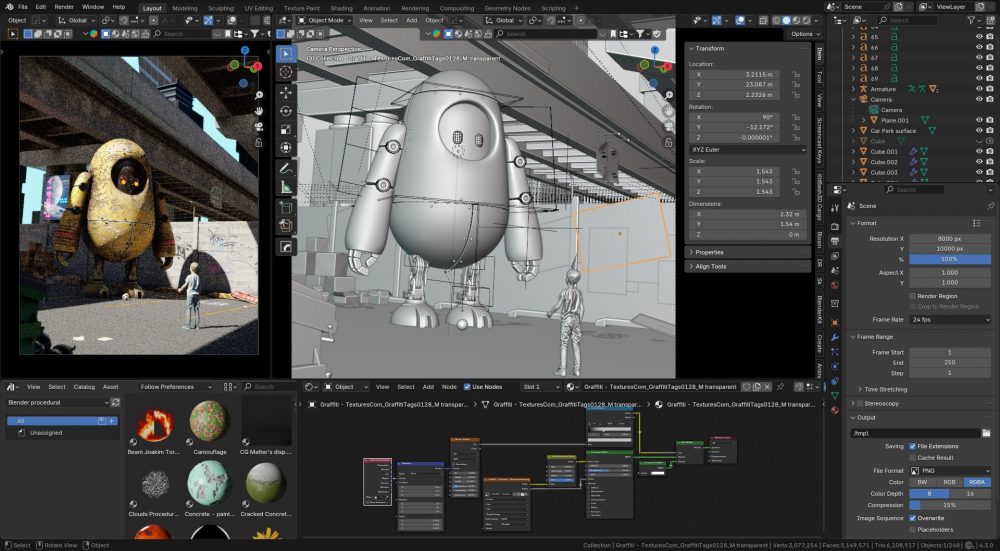Open the Catalog menu in the asset browser

(84, 386)
